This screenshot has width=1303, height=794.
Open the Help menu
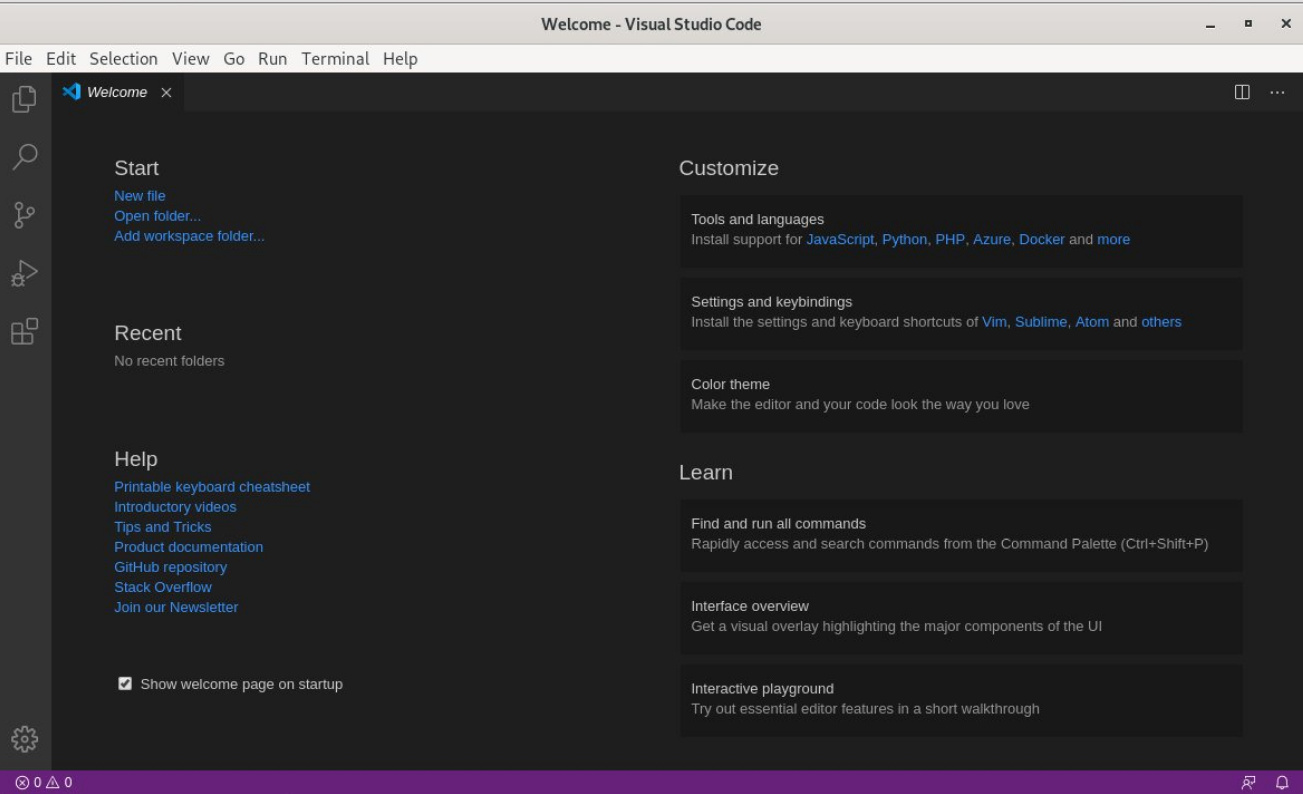tap(400, 59)
